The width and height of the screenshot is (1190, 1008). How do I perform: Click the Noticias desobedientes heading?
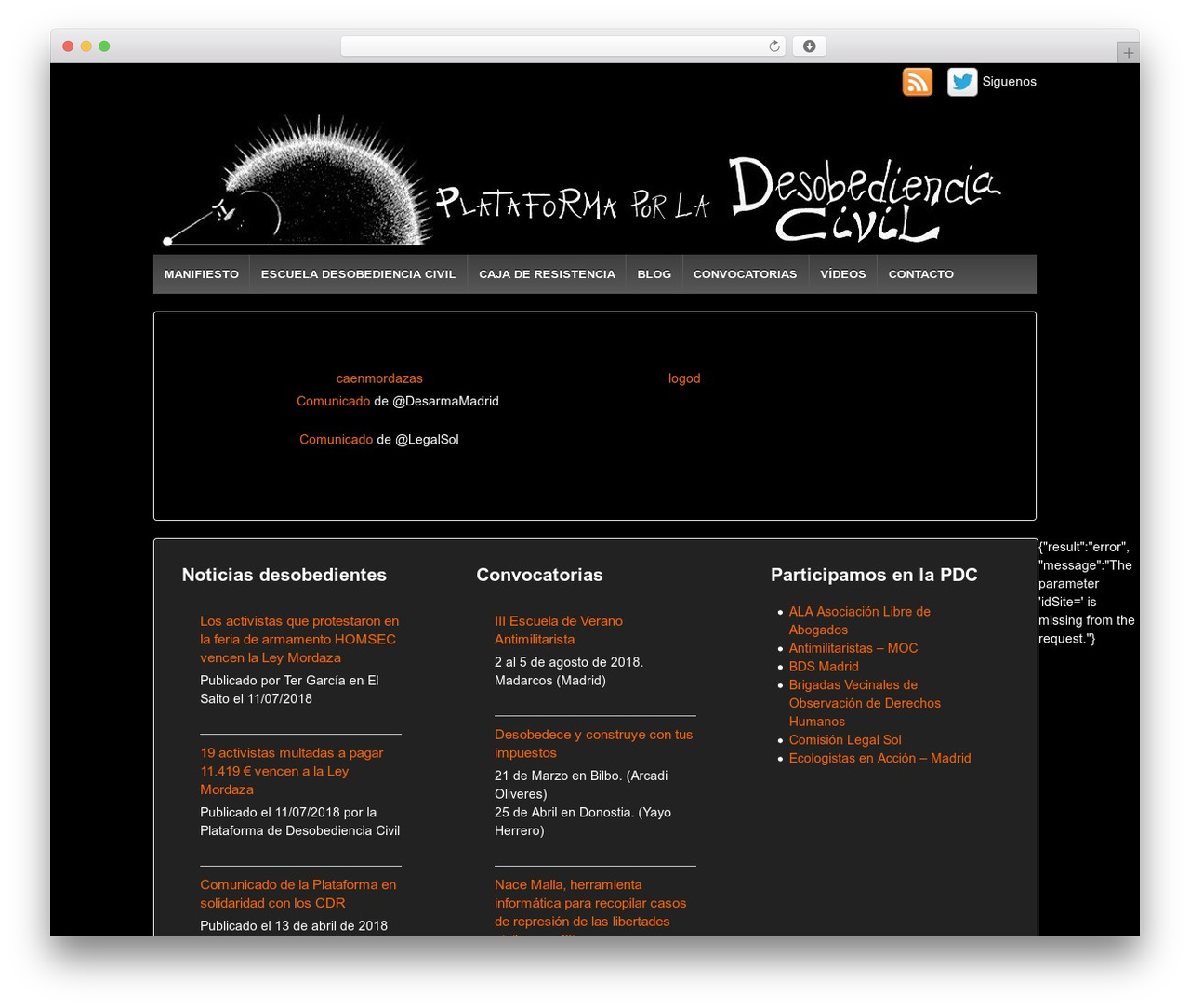[x=284, y=575]
